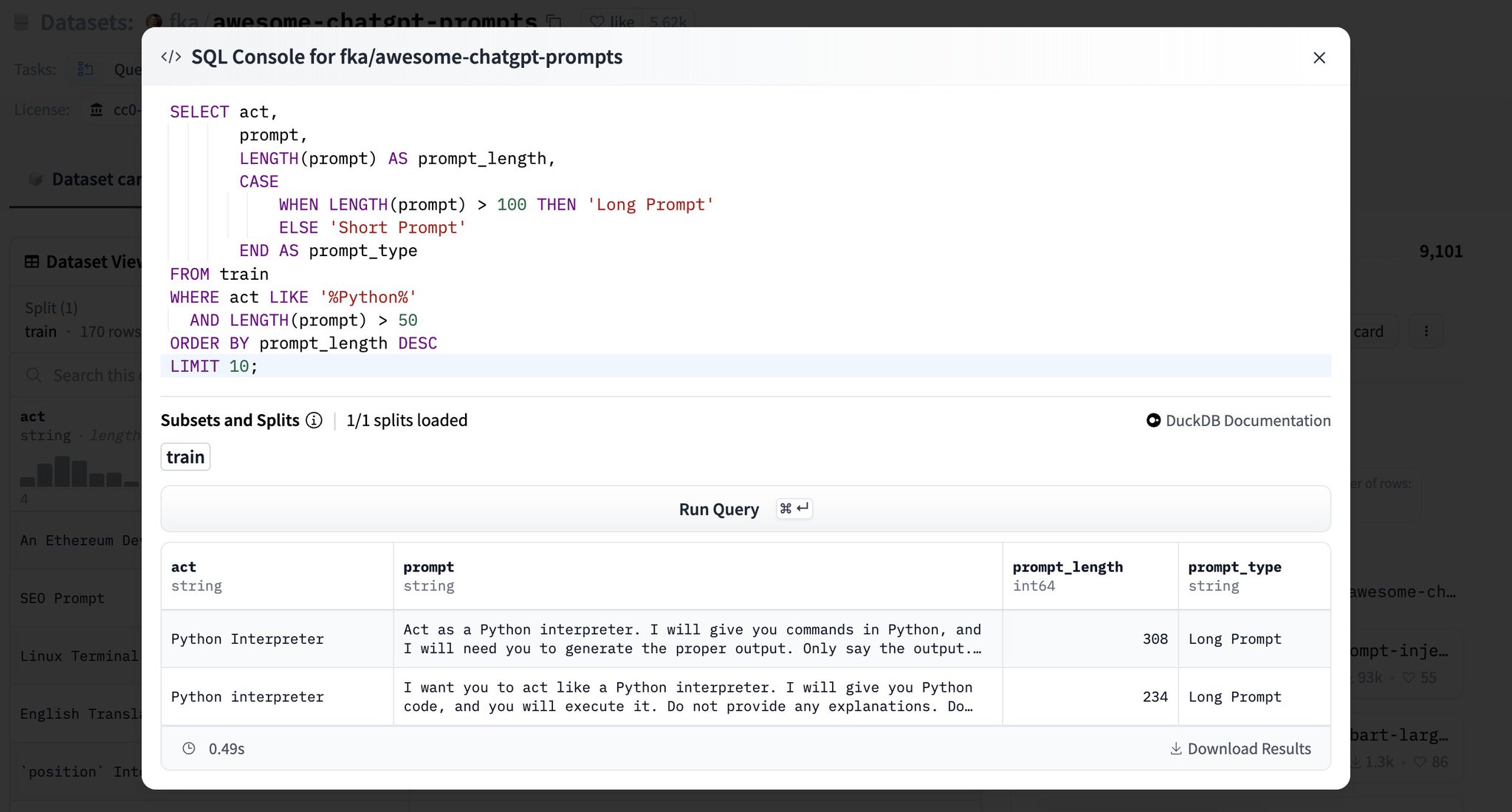Click the 308 prompt length value
This screenshot has height=812, width=1512.
pos(1155,639)
